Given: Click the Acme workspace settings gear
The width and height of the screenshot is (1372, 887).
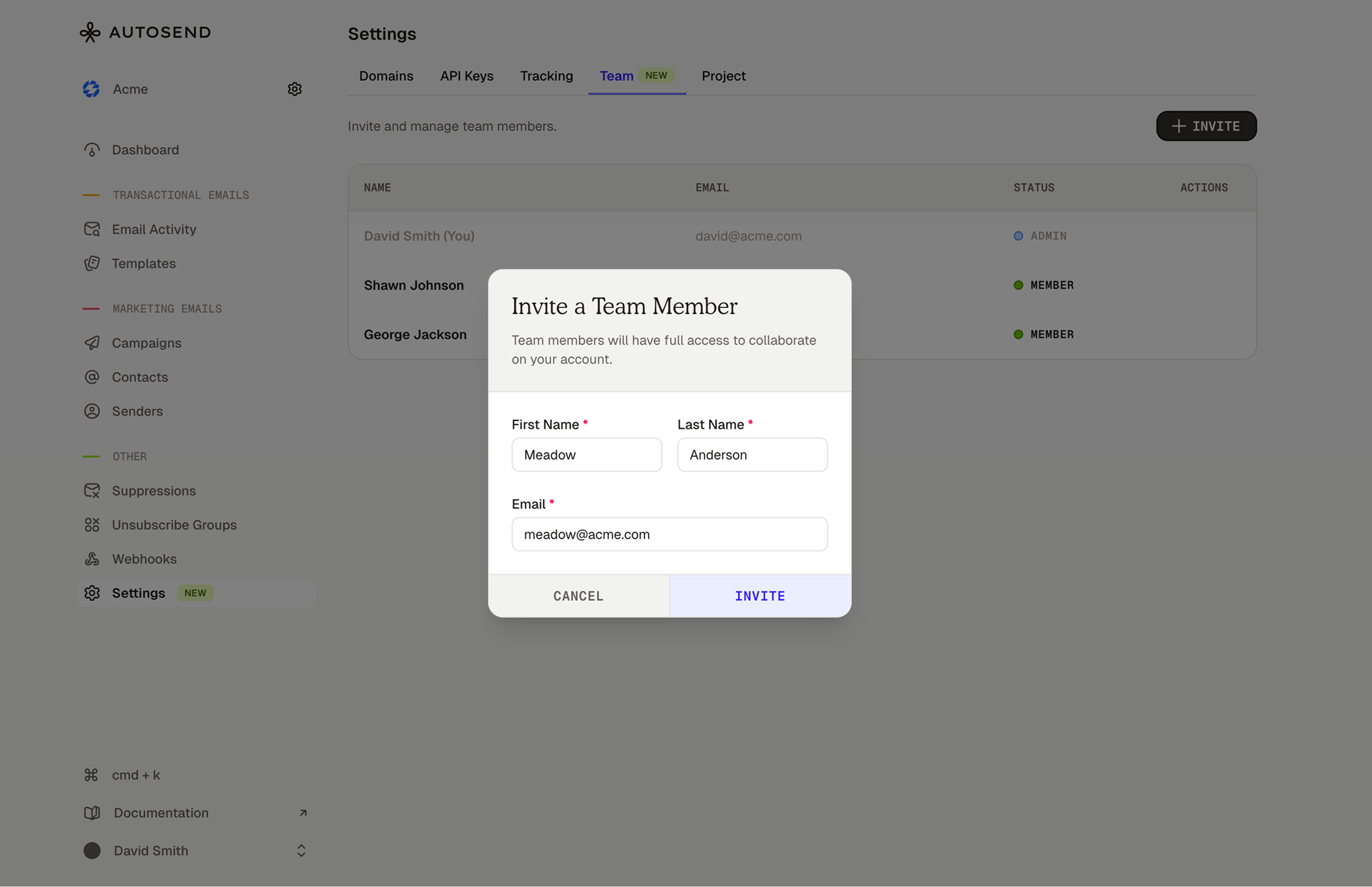Looking at the screenshot, I should (x=294, y=89).
